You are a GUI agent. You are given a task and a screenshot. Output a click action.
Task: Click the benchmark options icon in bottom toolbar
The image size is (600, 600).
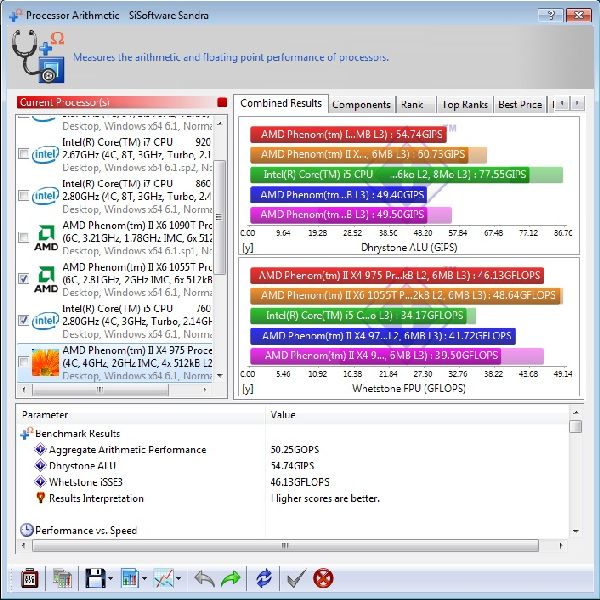coord(29,578)
